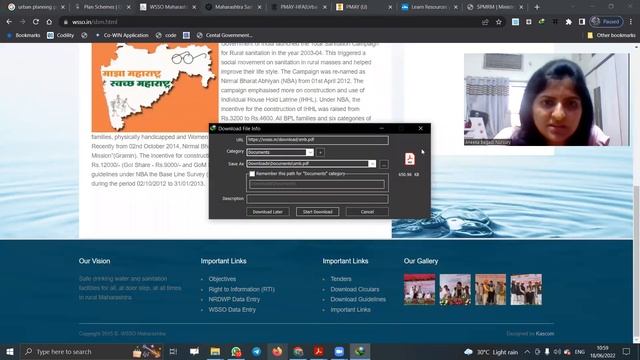The width and height of the screenshot is (640, 360).
Task: Open Important Links footer entry
Action: (350, 309)
